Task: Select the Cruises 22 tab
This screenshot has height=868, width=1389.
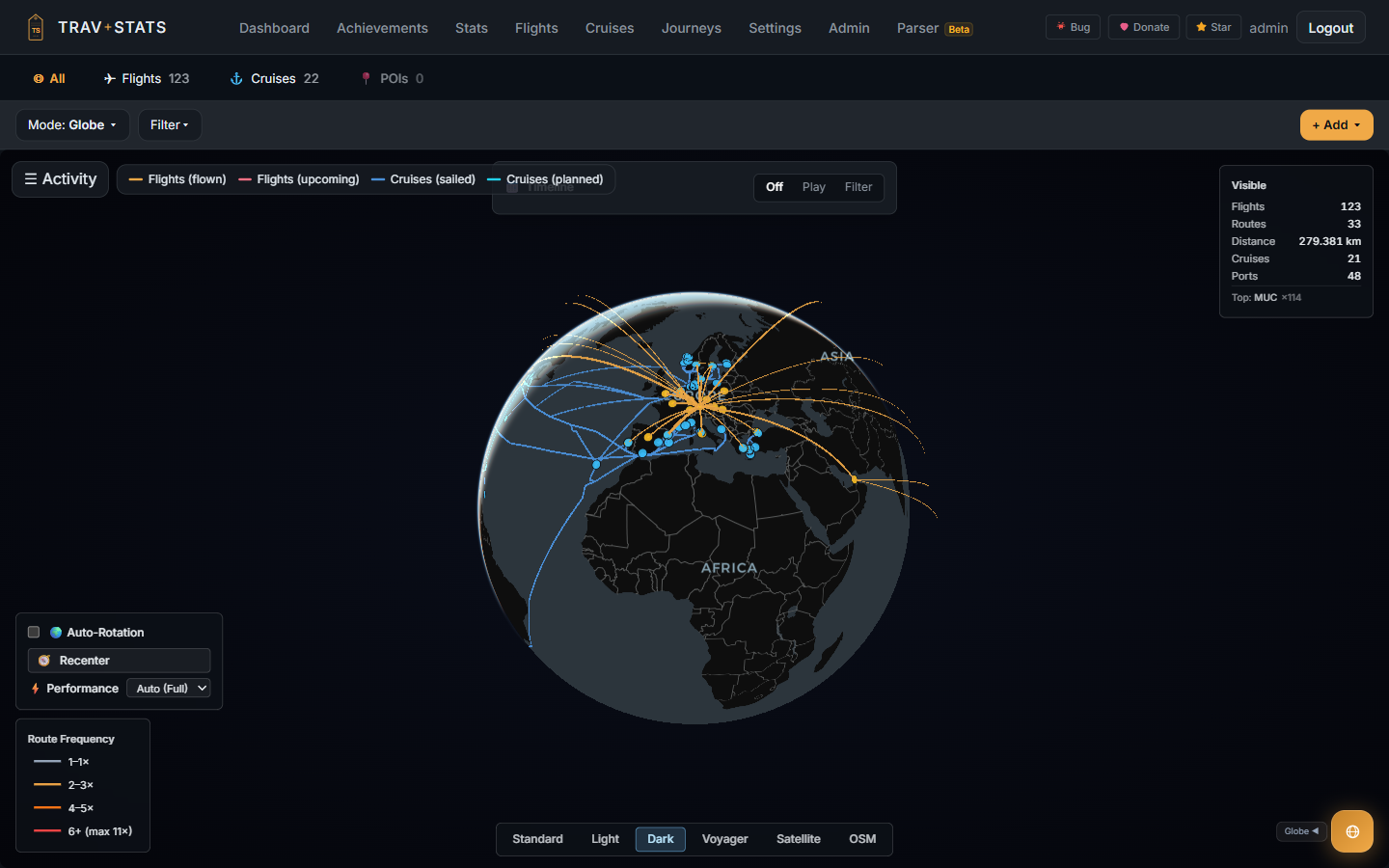Action: (274, 79)
